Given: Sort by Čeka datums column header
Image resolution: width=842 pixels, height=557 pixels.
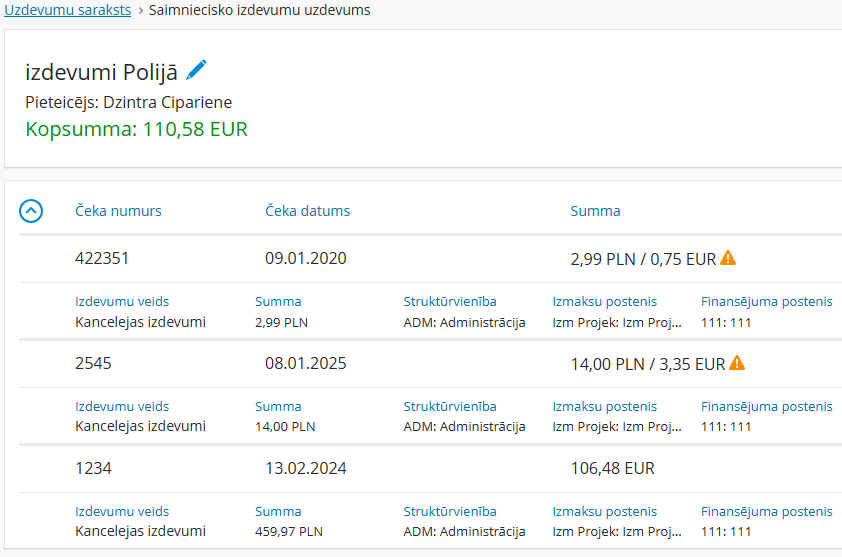Looking at the screenshot, I should tap(307, 211).
